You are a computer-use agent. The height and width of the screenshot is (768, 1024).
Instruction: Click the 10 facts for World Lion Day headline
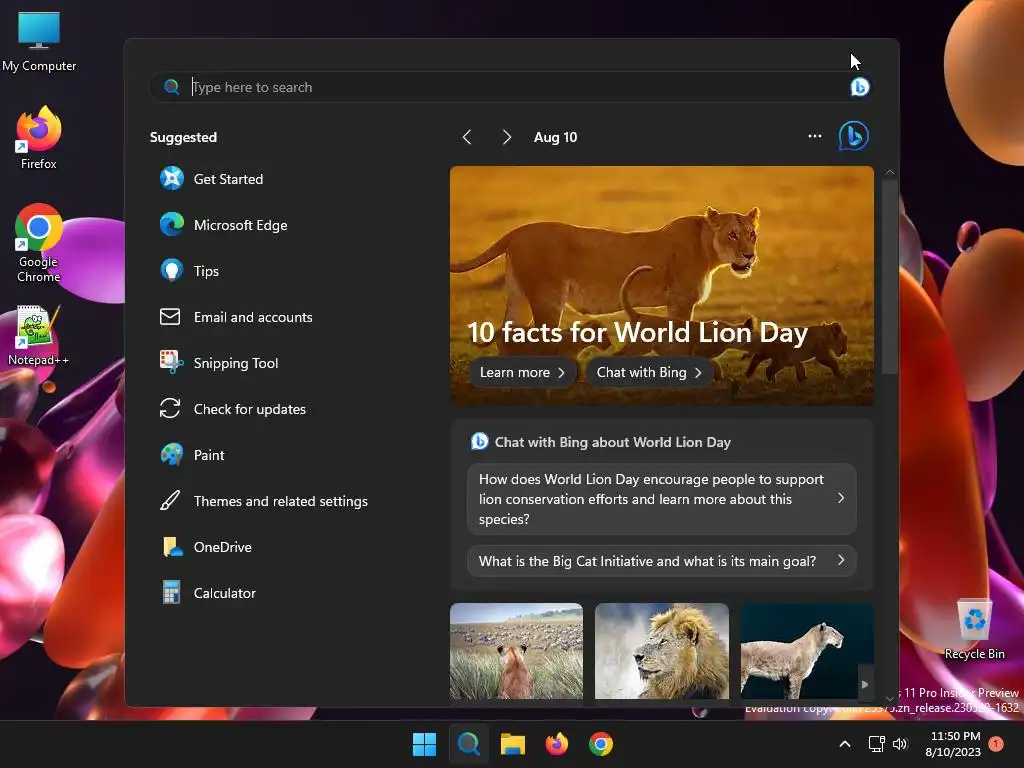[637, 332]
